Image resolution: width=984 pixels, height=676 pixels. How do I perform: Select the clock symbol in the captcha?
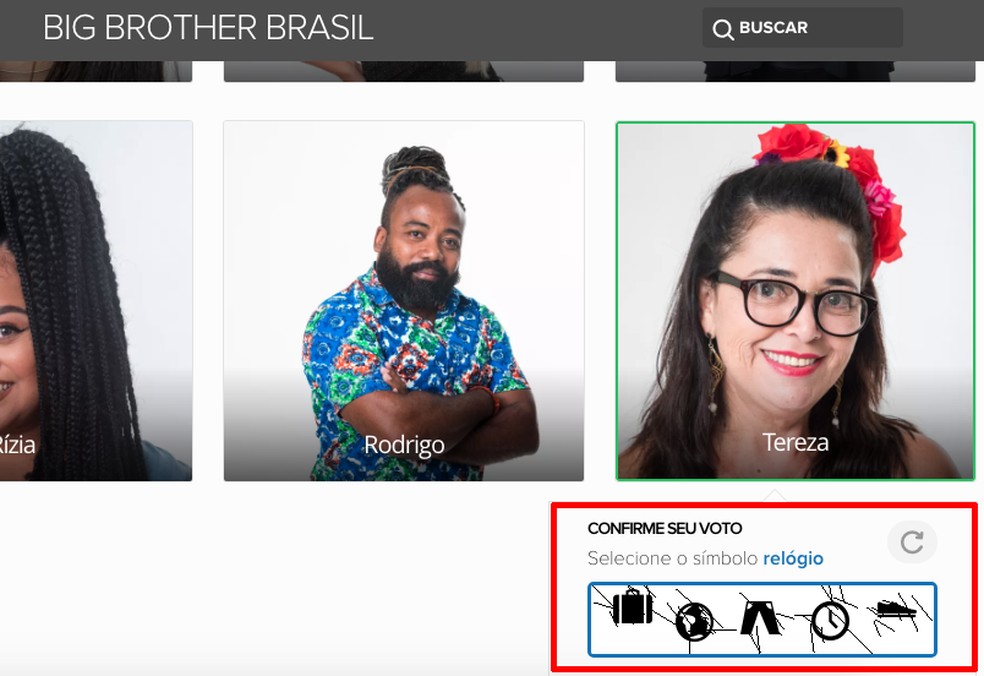point(830,620)
